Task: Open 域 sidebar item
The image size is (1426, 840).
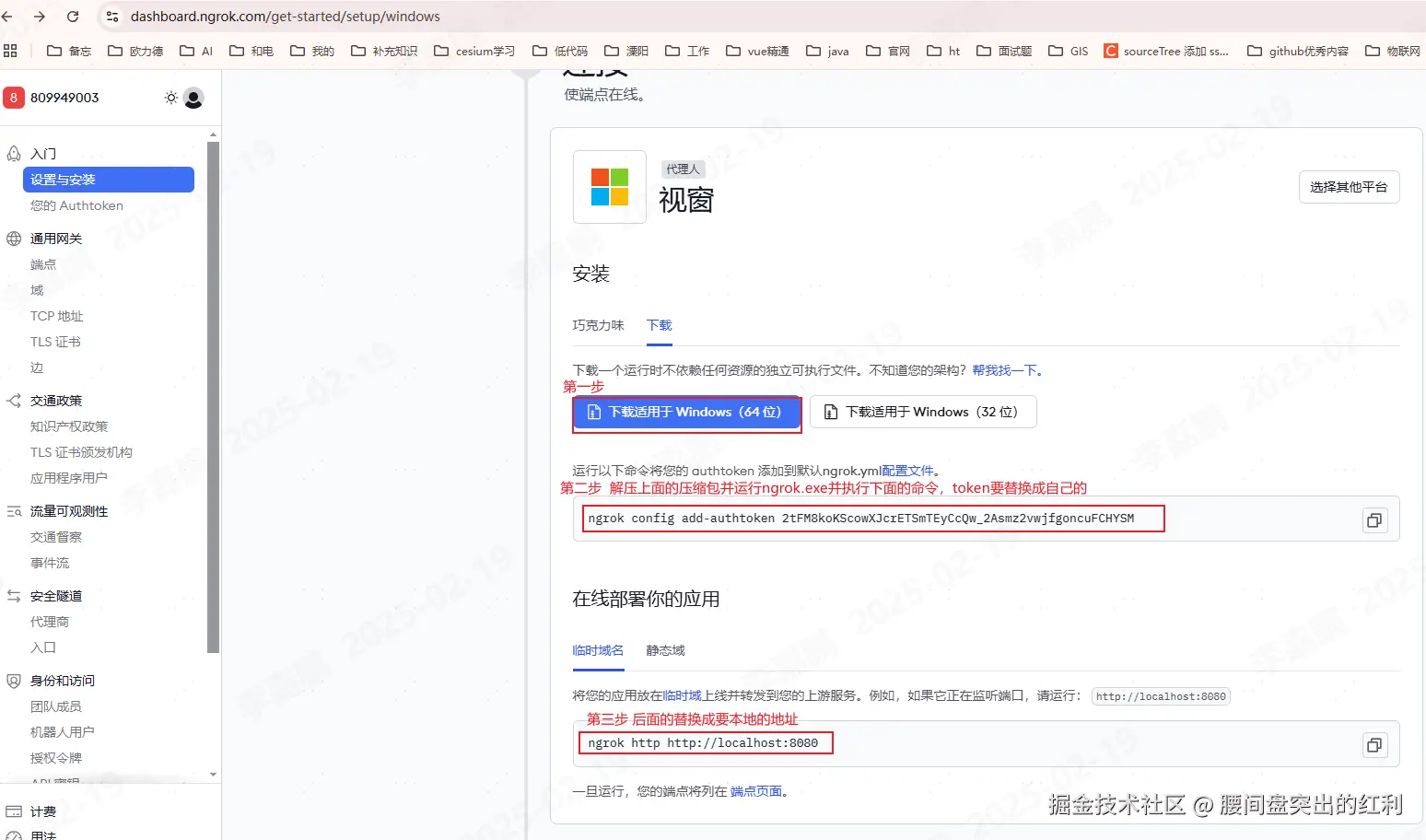Action: click(37, 290)
